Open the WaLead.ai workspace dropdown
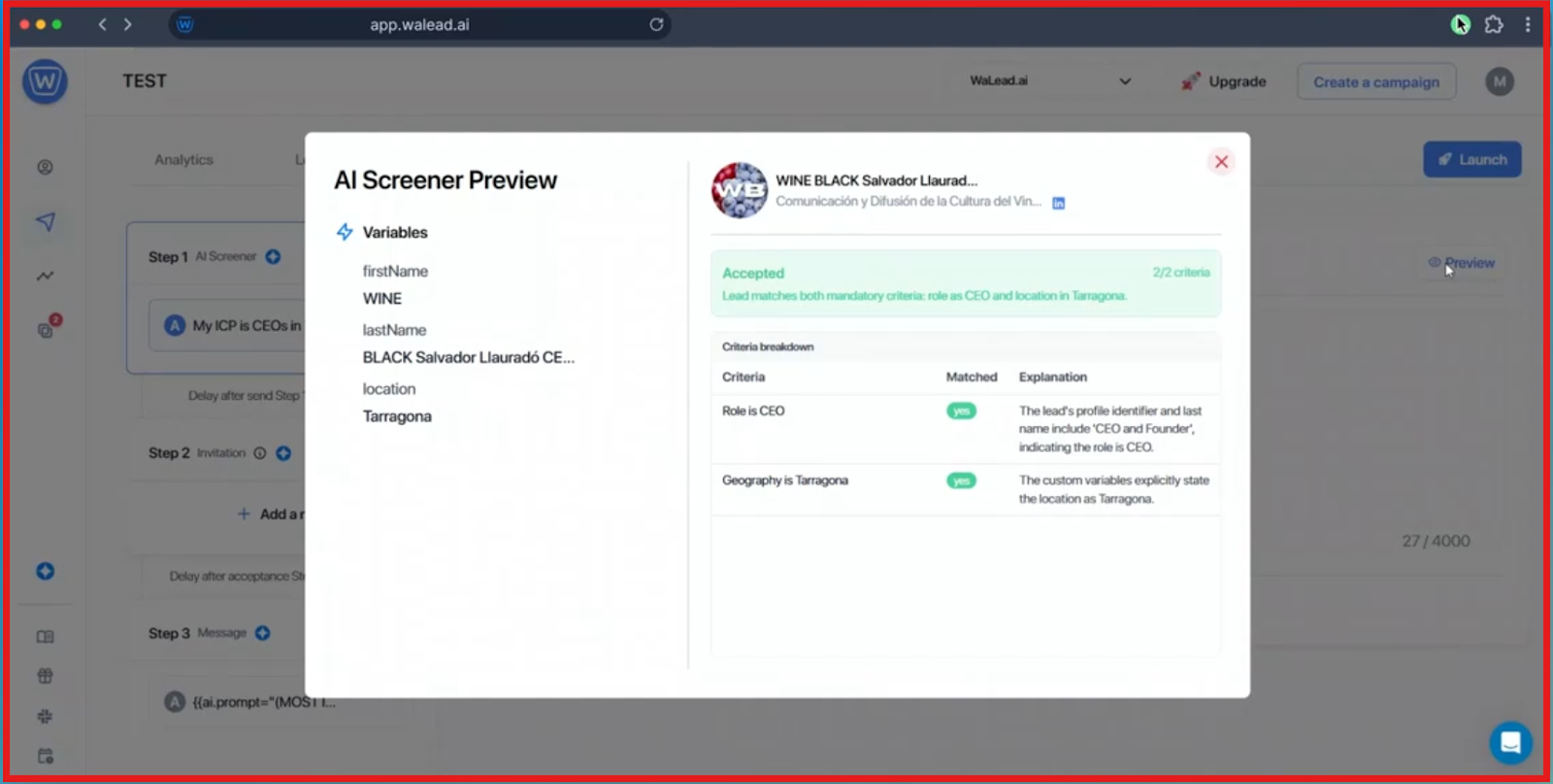 pyautogui.click(x=1050, y=82)
